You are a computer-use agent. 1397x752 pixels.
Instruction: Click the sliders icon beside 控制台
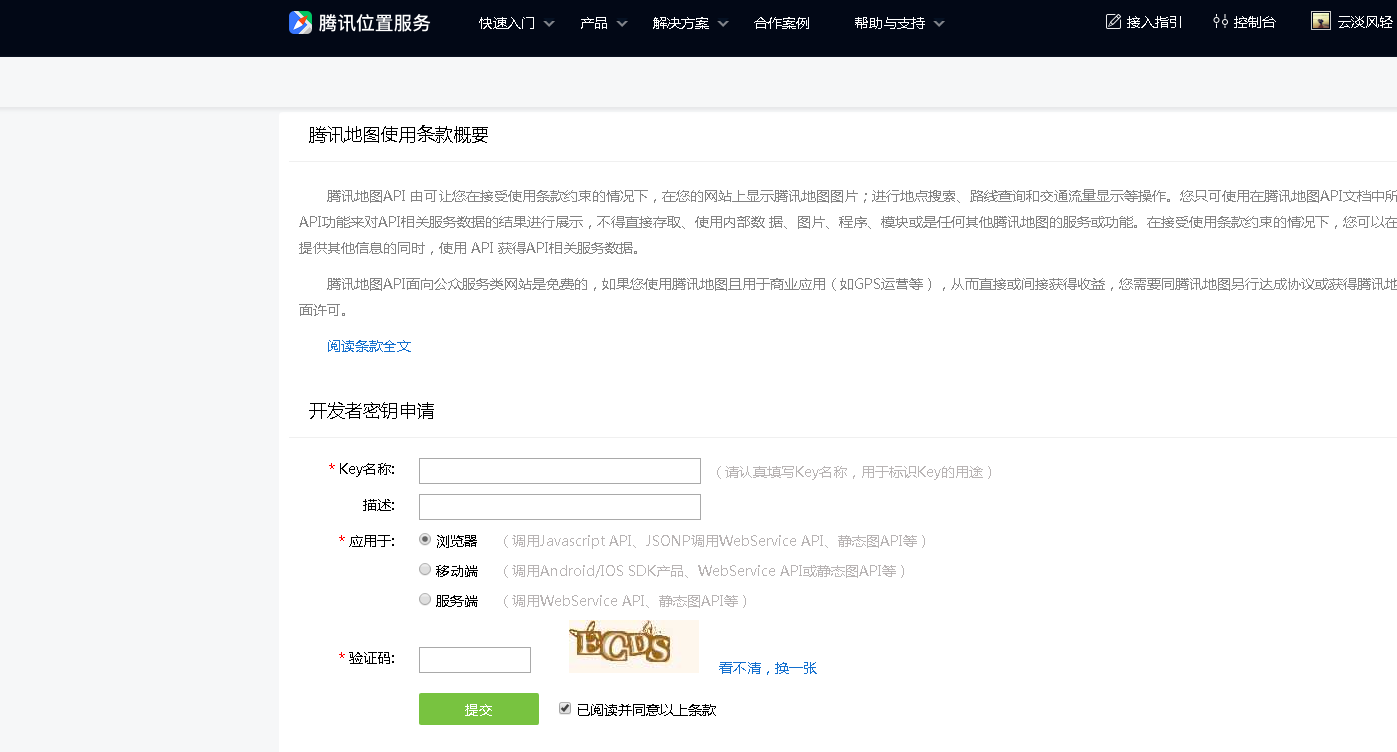1220,21
